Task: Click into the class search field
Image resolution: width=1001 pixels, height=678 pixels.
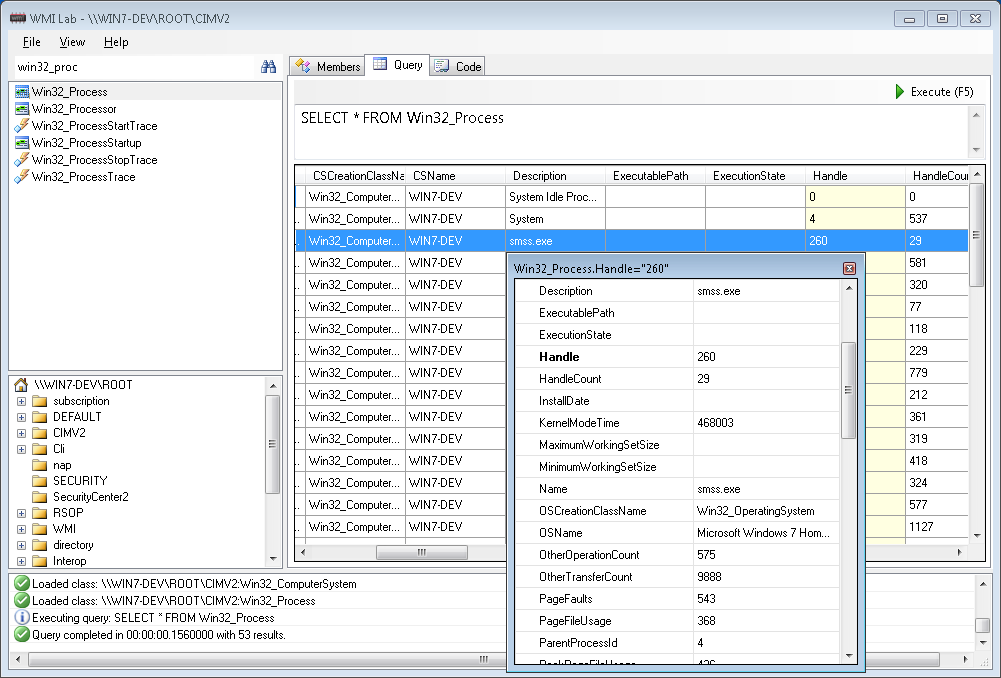Action: pyautogui.click(x=134, y=67)
